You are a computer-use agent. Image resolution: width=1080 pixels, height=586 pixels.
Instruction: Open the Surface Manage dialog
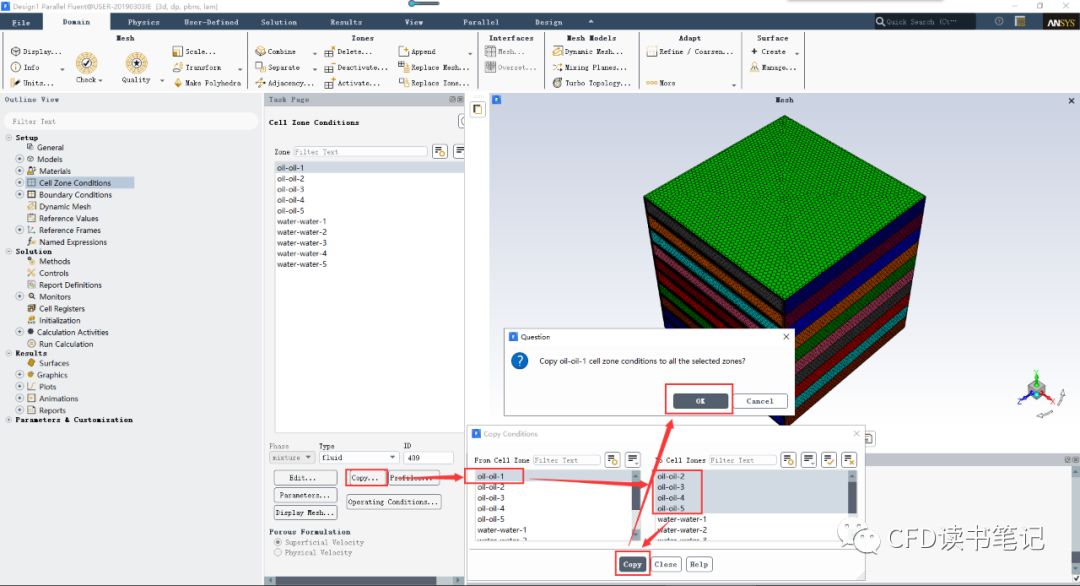click(773, 67)
